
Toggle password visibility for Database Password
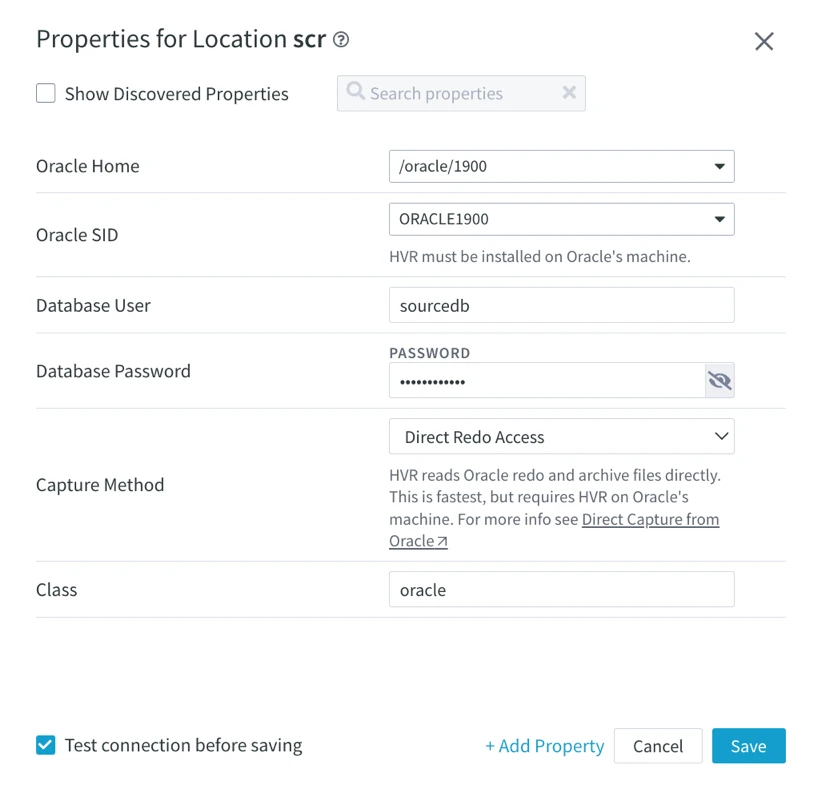pos(719,380)
